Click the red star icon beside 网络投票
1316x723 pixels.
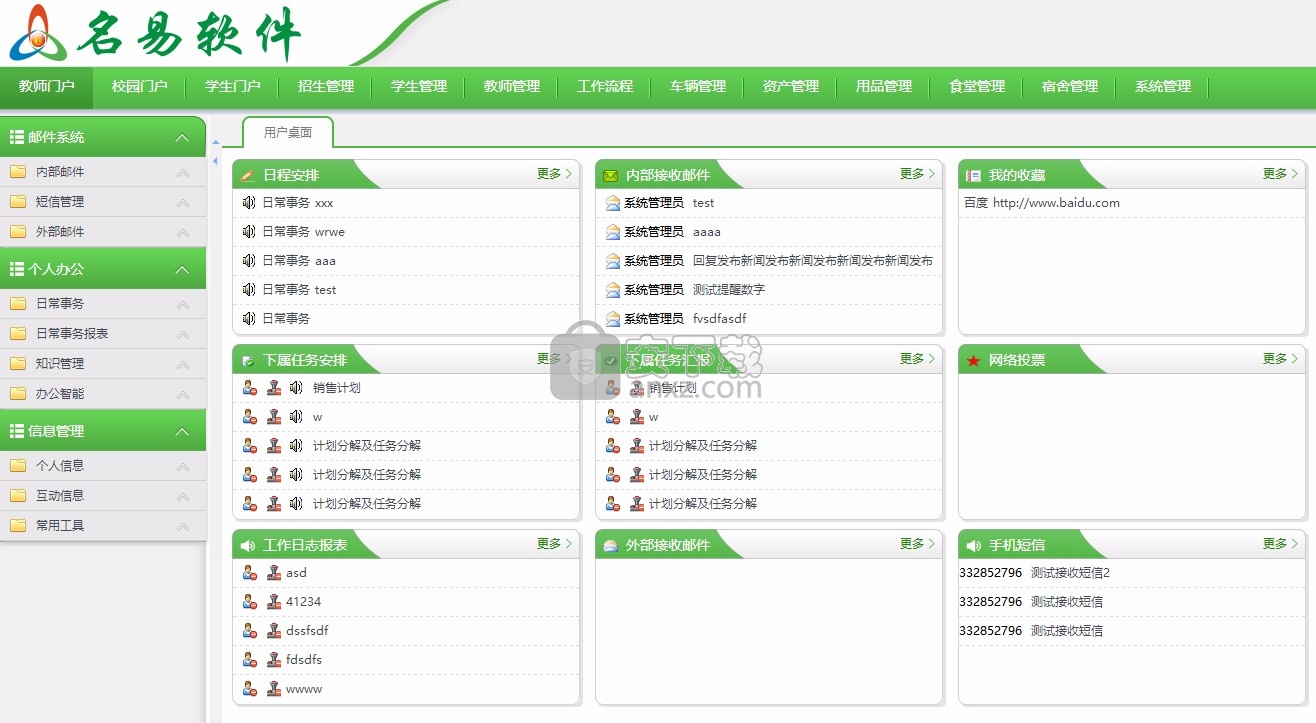[x=973, y=360]
